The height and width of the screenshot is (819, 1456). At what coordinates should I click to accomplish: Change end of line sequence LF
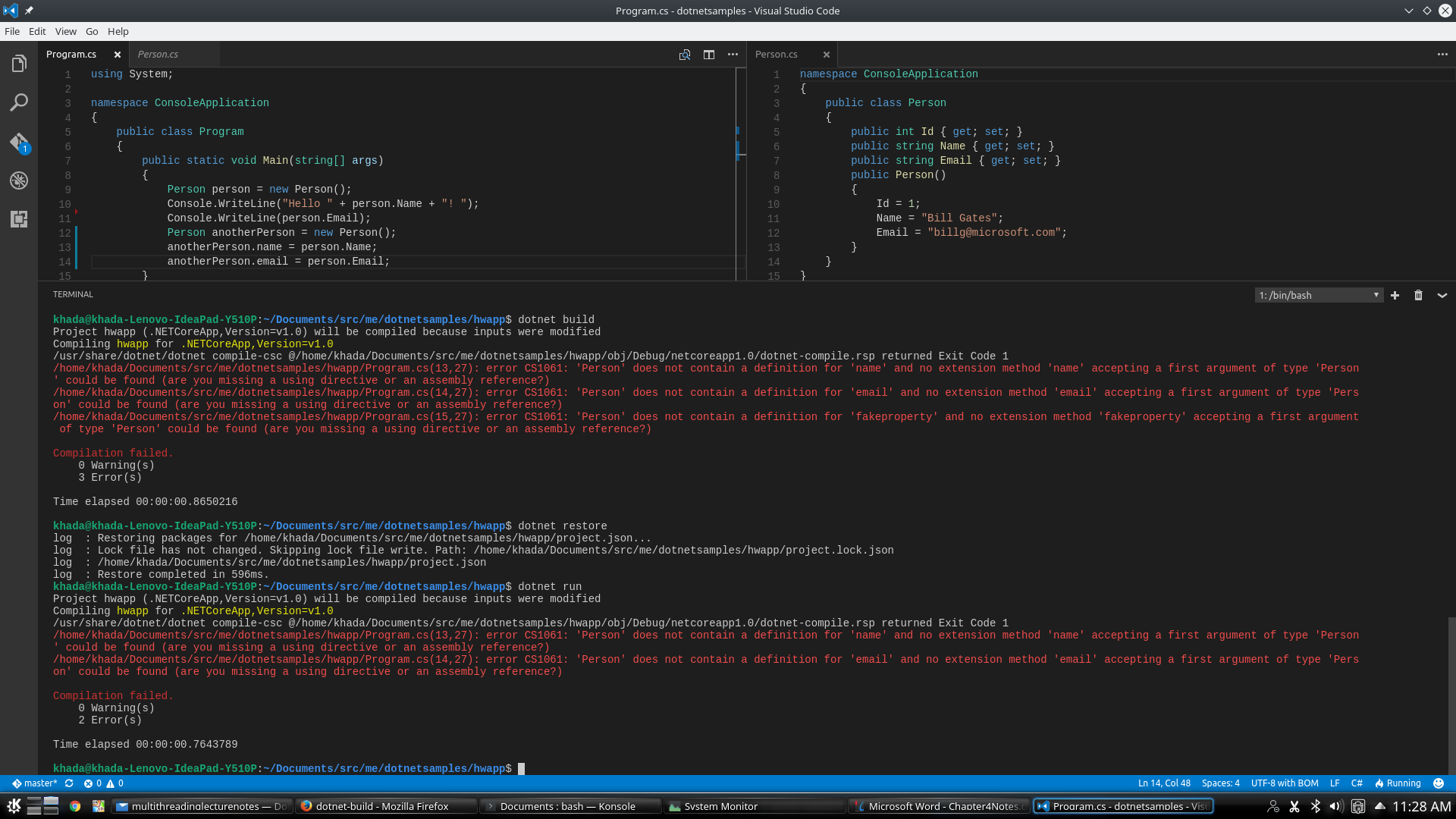[x=1335, y=783]
